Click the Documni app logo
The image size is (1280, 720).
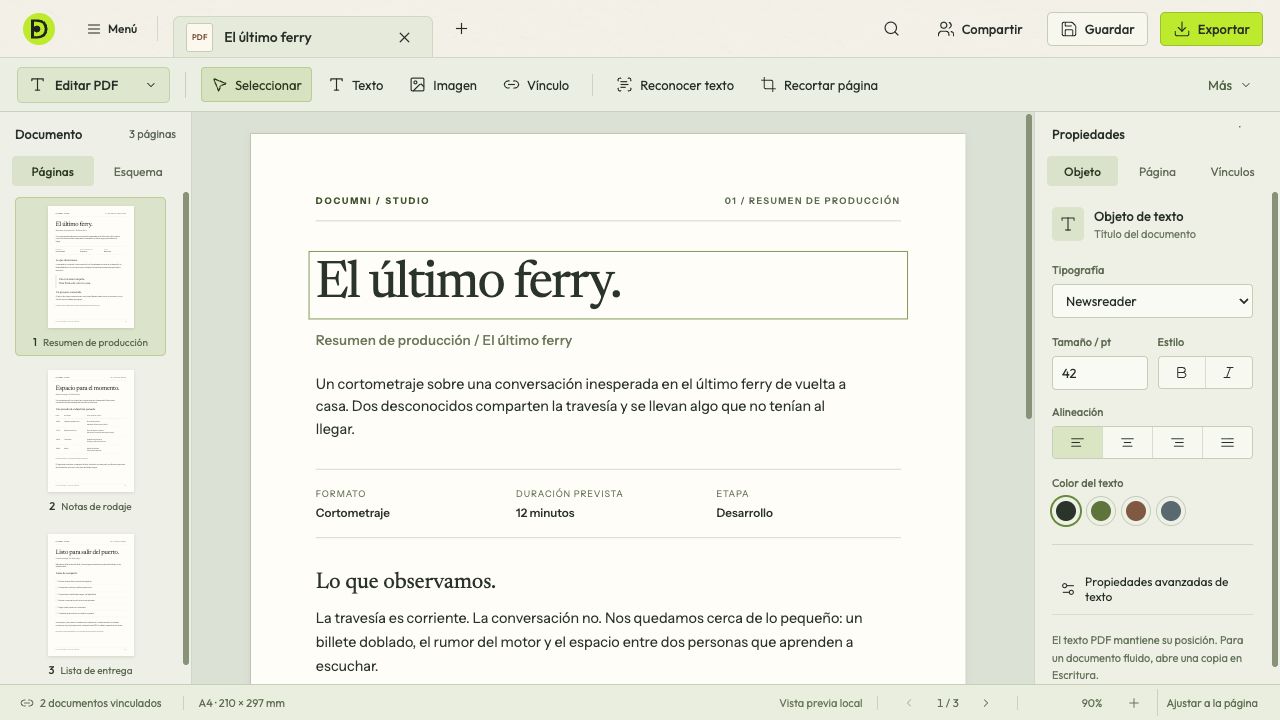pyautogui.click(x=38, y=29)
